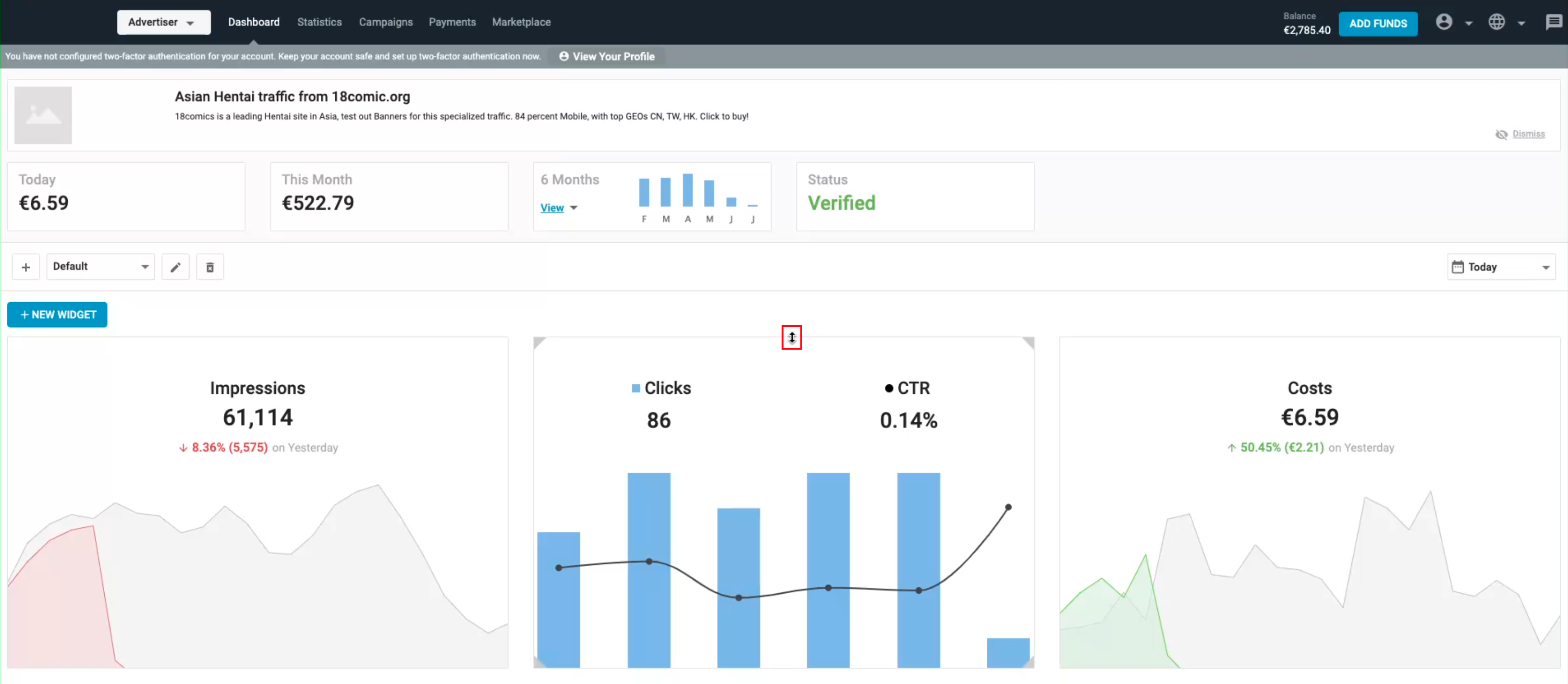Image resolution: width=1568 pixels, height=684 pixels.
Task: Click the trash delete dashboard icon
Action: tap(209, 267)
